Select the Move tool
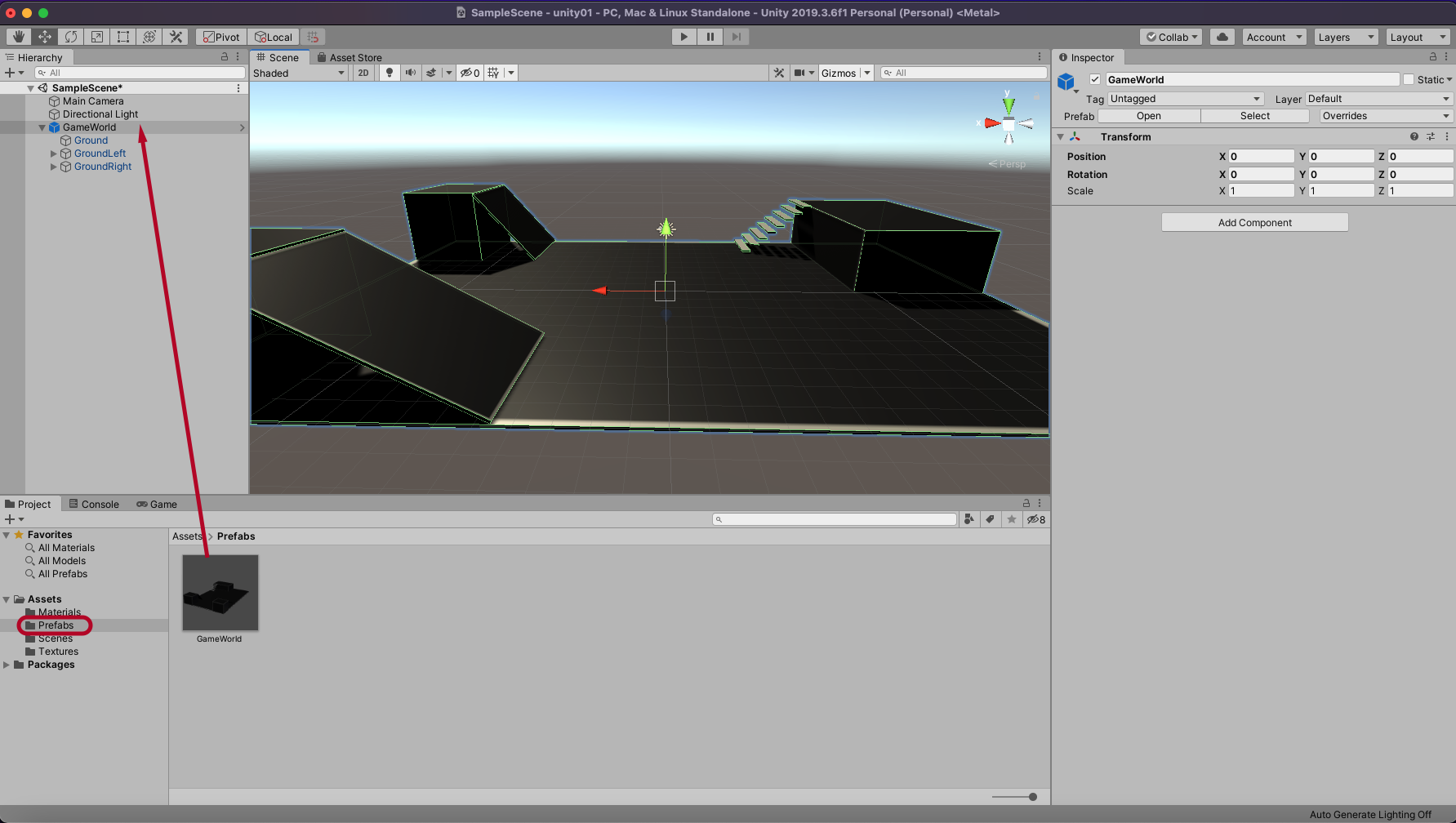This screenshot has width=1456, height=823. [45, 37]
